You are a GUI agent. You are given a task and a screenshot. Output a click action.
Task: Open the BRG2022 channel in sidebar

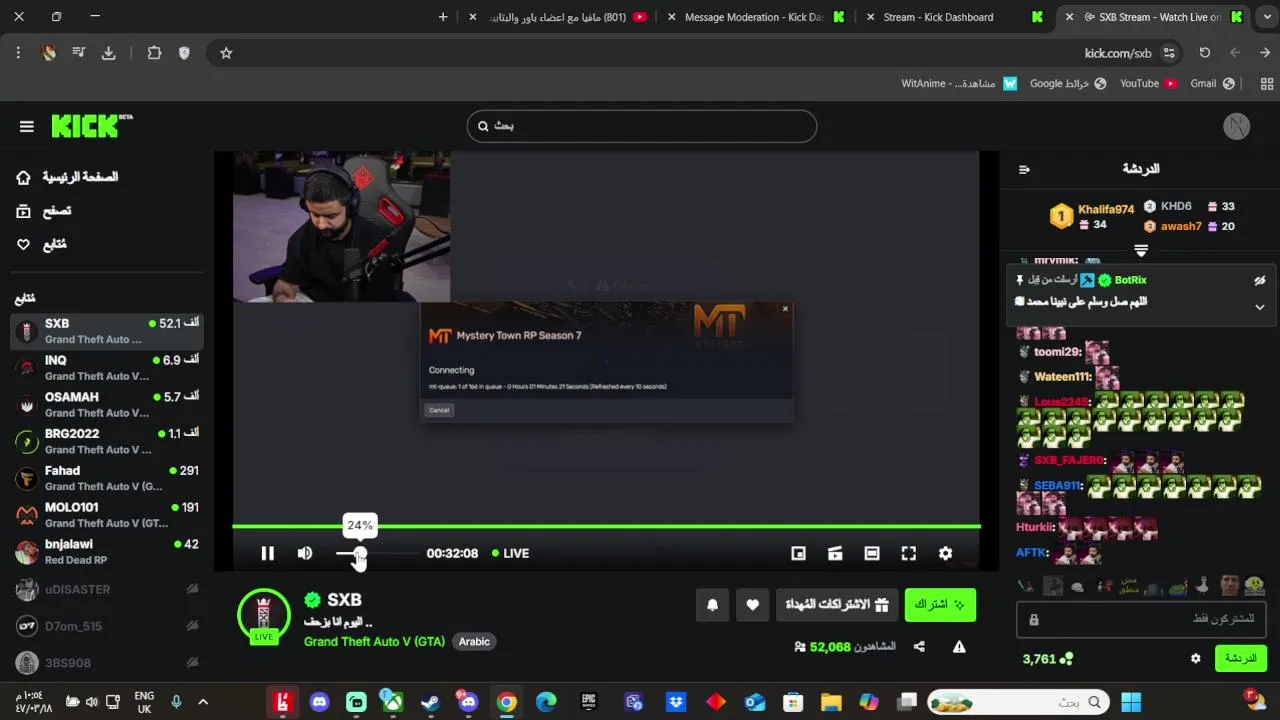pos(107,441)
